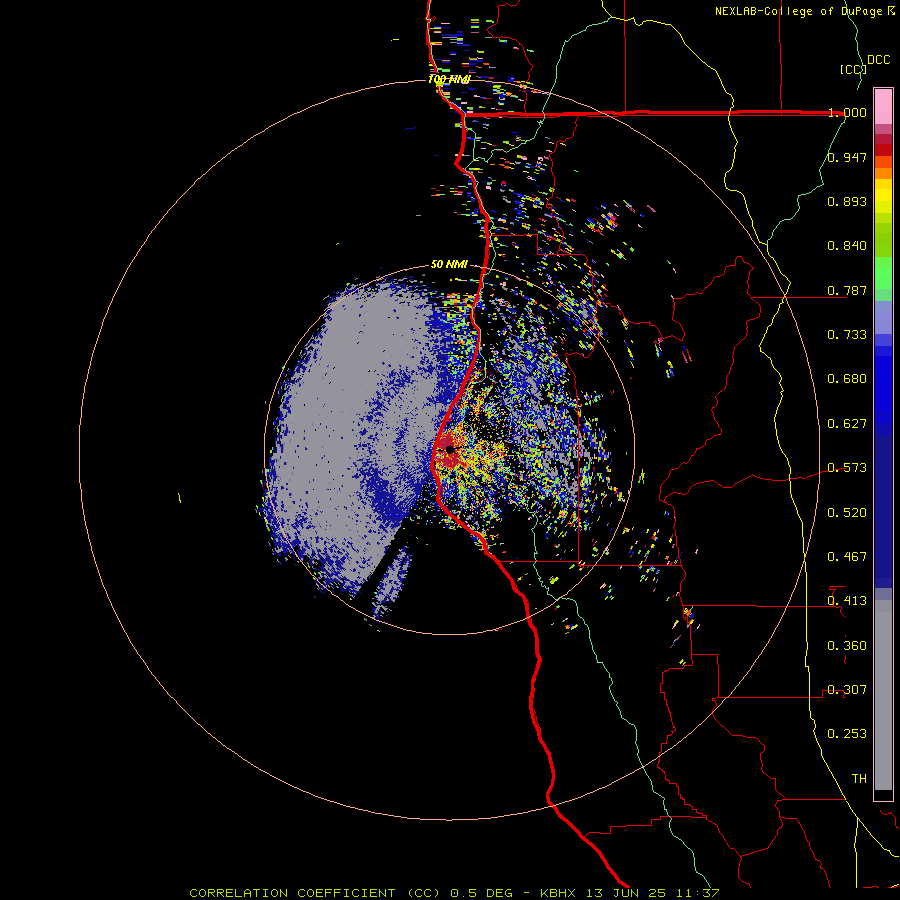Image resolution: width=900 pixels, height=900 pixels.
Task: Select the 0.733 legend value
Action: pos(847,335)
